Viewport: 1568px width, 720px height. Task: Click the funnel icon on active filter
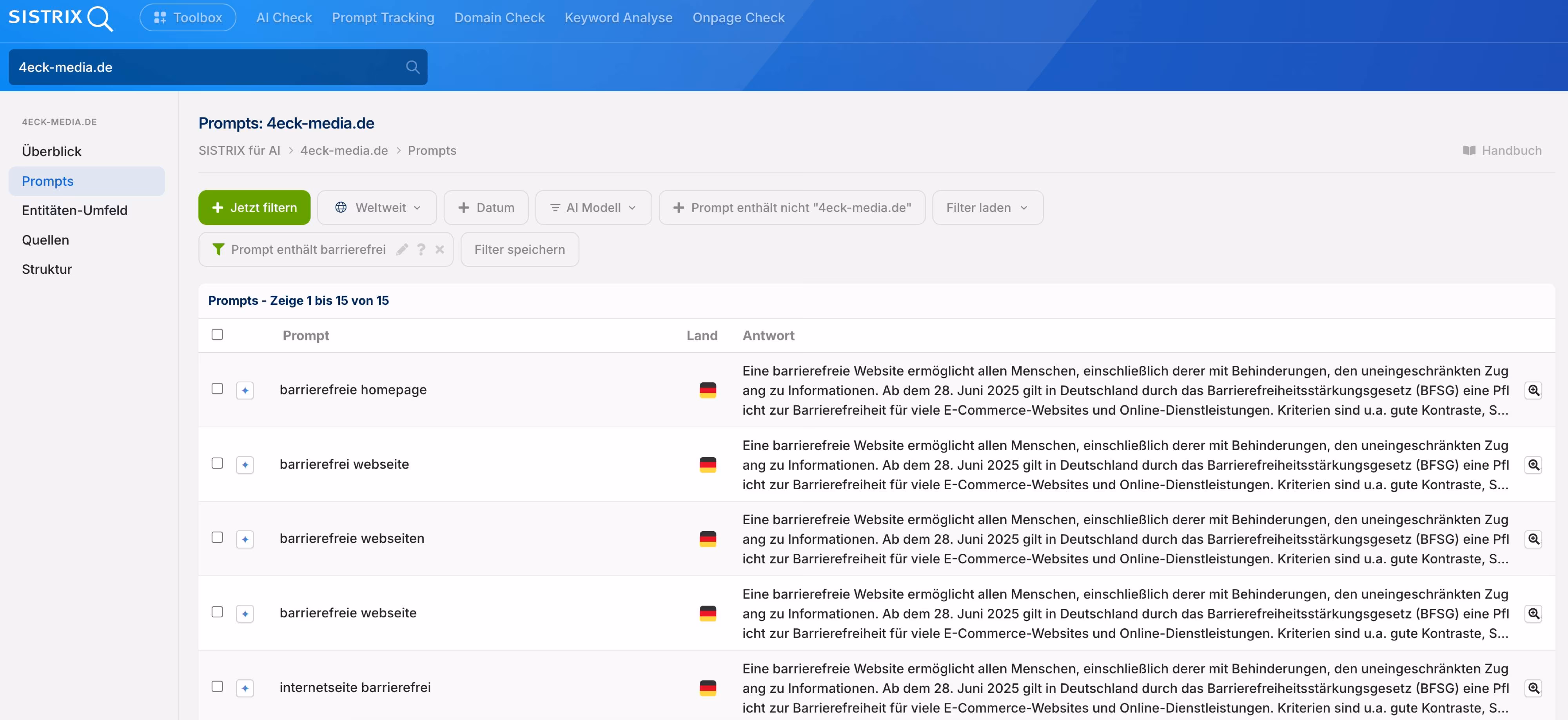(218, 249)
